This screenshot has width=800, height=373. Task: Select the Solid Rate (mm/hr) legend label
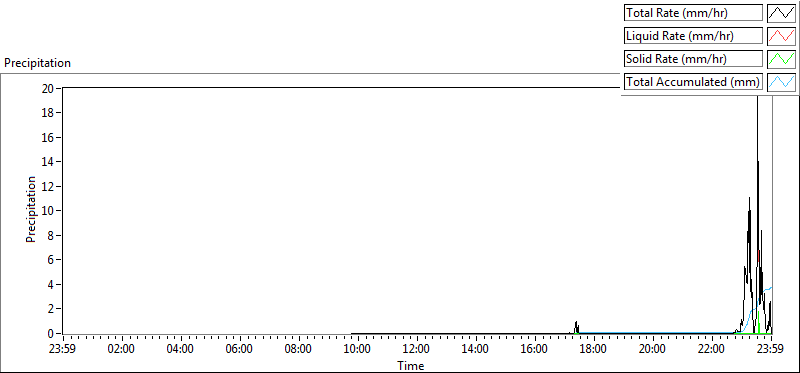pyautogui.click(x=693, y=59)
